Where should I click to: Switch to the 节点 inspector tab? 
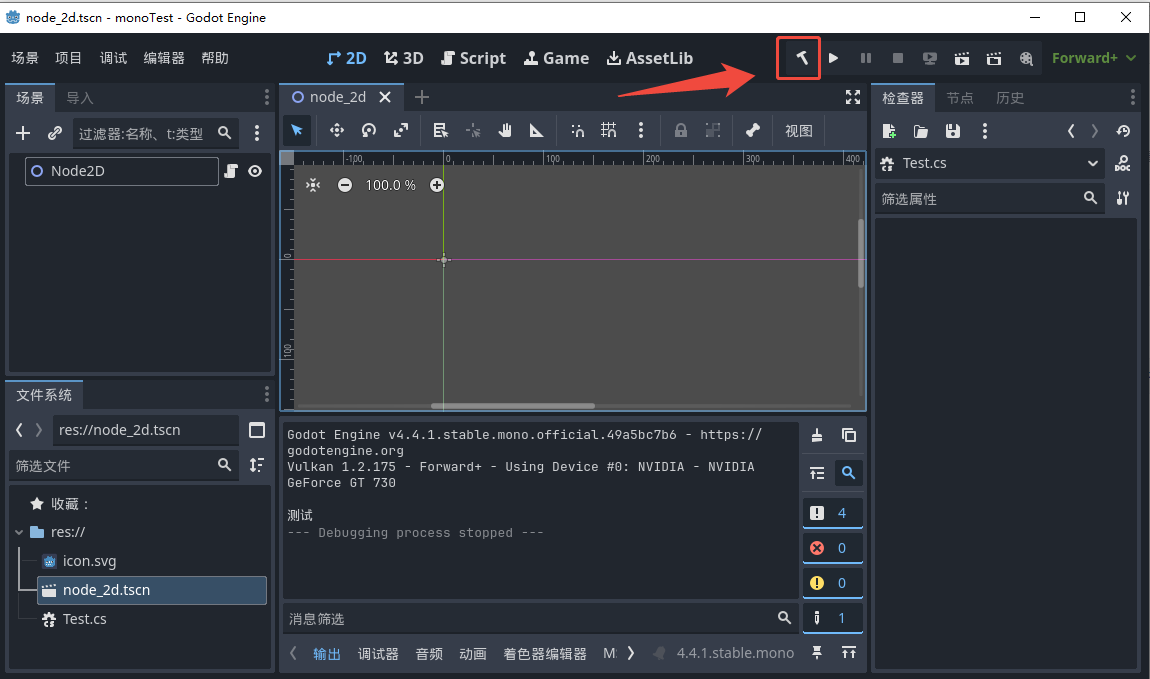tap(959, 98)
